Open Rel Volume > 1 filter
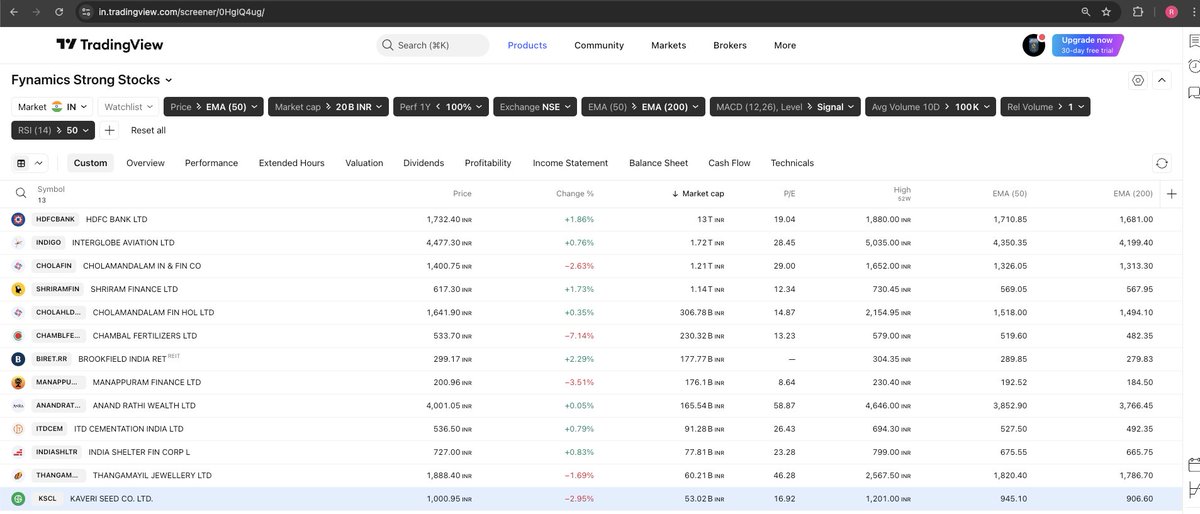Screen dimensions: 1200x514 (x=1045, y=107)
